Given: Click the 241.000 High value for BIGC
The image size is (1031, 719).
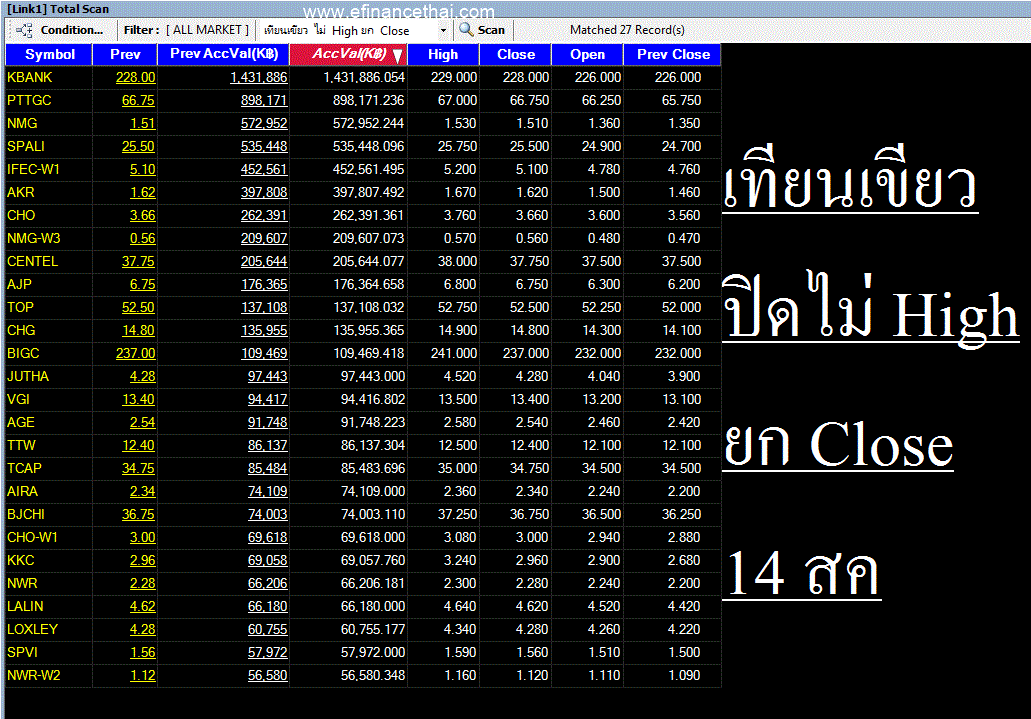Looking at the screenshot, I should [454, 354].
